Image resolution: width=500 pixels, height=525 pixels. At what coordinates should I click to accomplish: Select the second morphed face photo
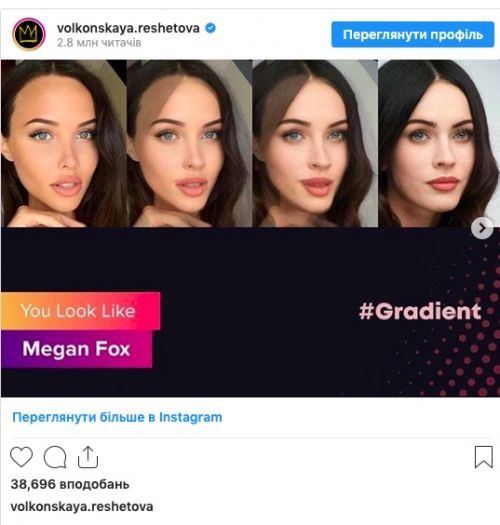pos(190,143)
